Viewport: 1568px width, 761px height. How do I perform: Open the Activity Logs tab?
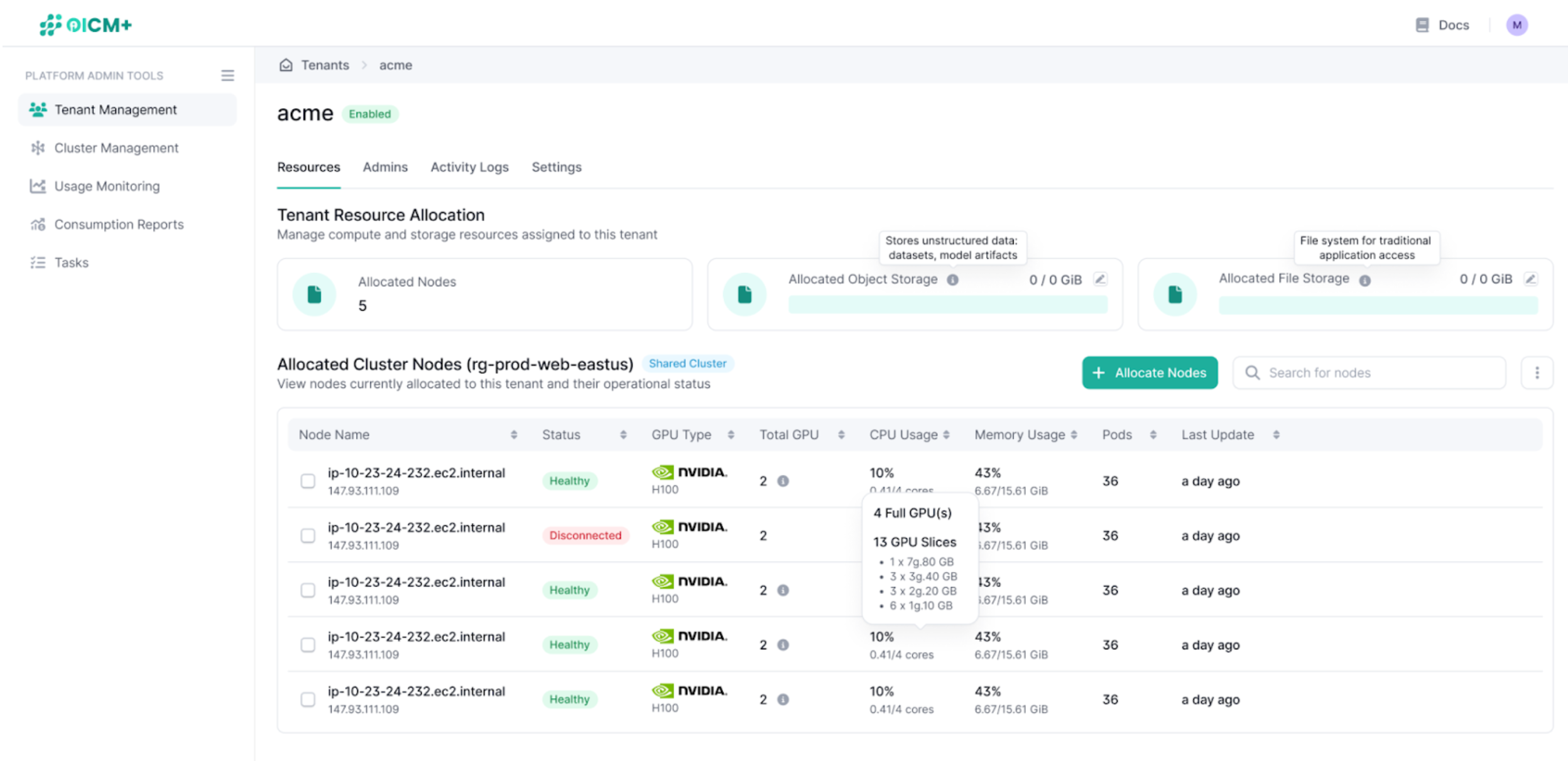click(469, 167)
